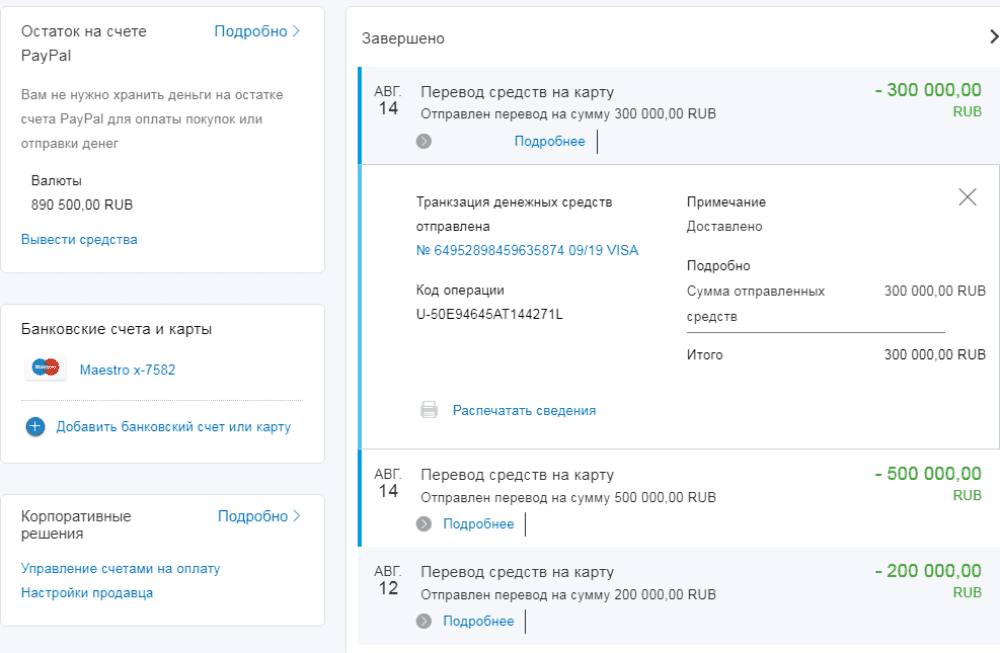Open Управление счетами на оплату
This screenshot has height=653, width=1000.
(121, 568)
